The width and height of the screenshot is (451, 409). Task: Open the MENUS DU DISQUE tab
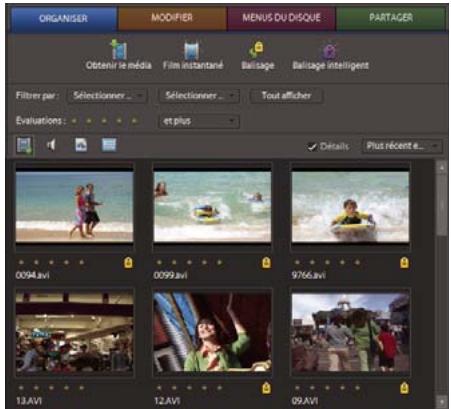pyautogui.click(x=281, y=18)
